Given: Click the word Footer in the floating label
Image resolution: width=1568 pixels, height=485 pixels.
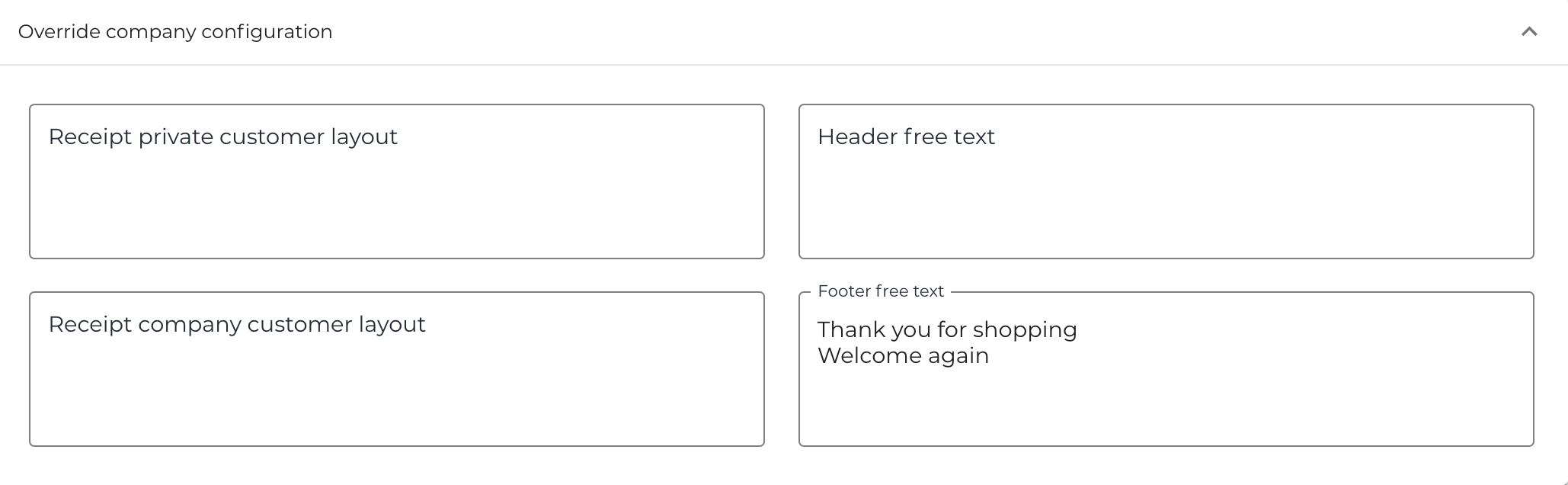Looking at the screenshot, I should pyautogui.click(x=844, y=291).
